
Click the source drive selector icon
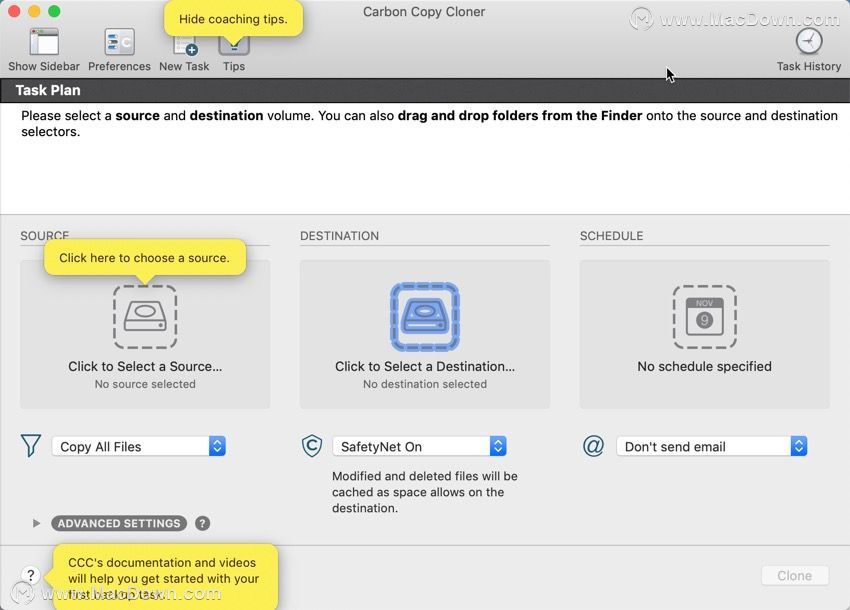(x=145, y=317)
